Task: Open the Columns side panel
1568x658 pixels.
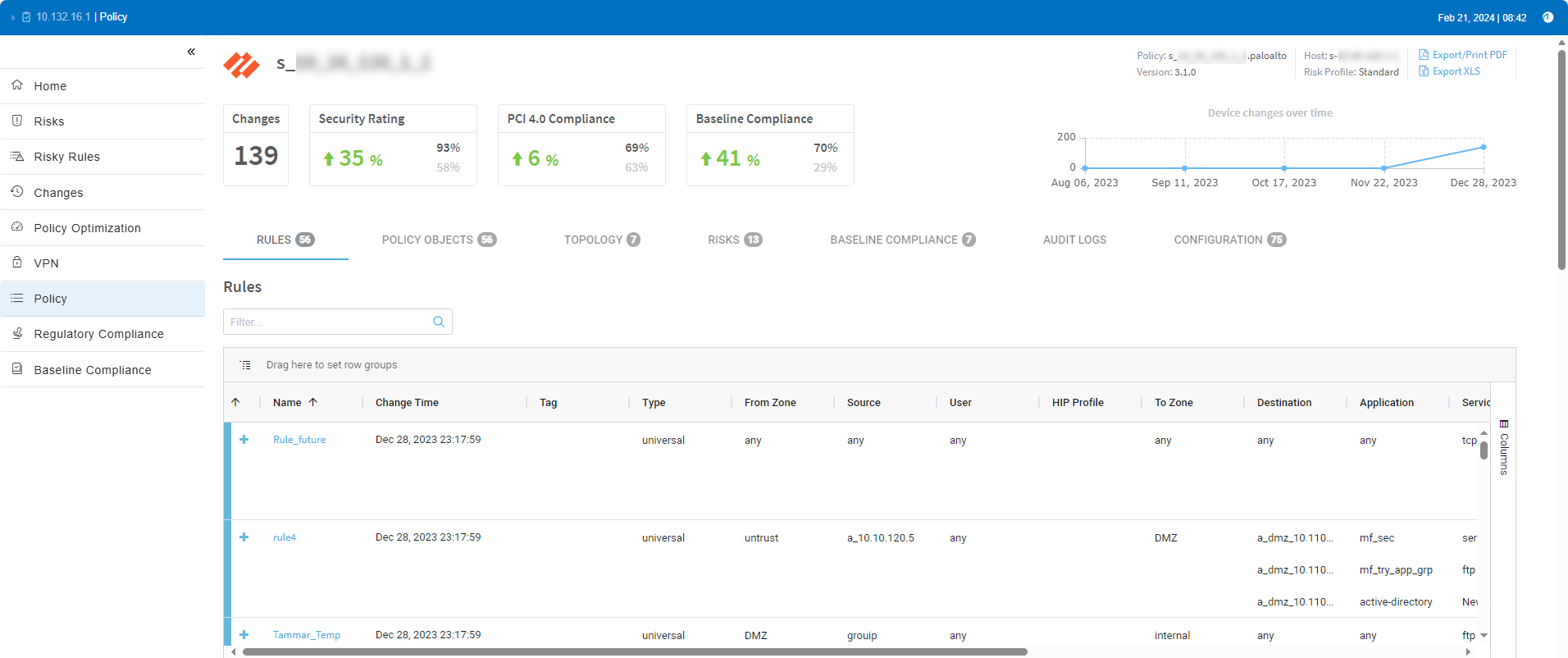Action: 1504,448
